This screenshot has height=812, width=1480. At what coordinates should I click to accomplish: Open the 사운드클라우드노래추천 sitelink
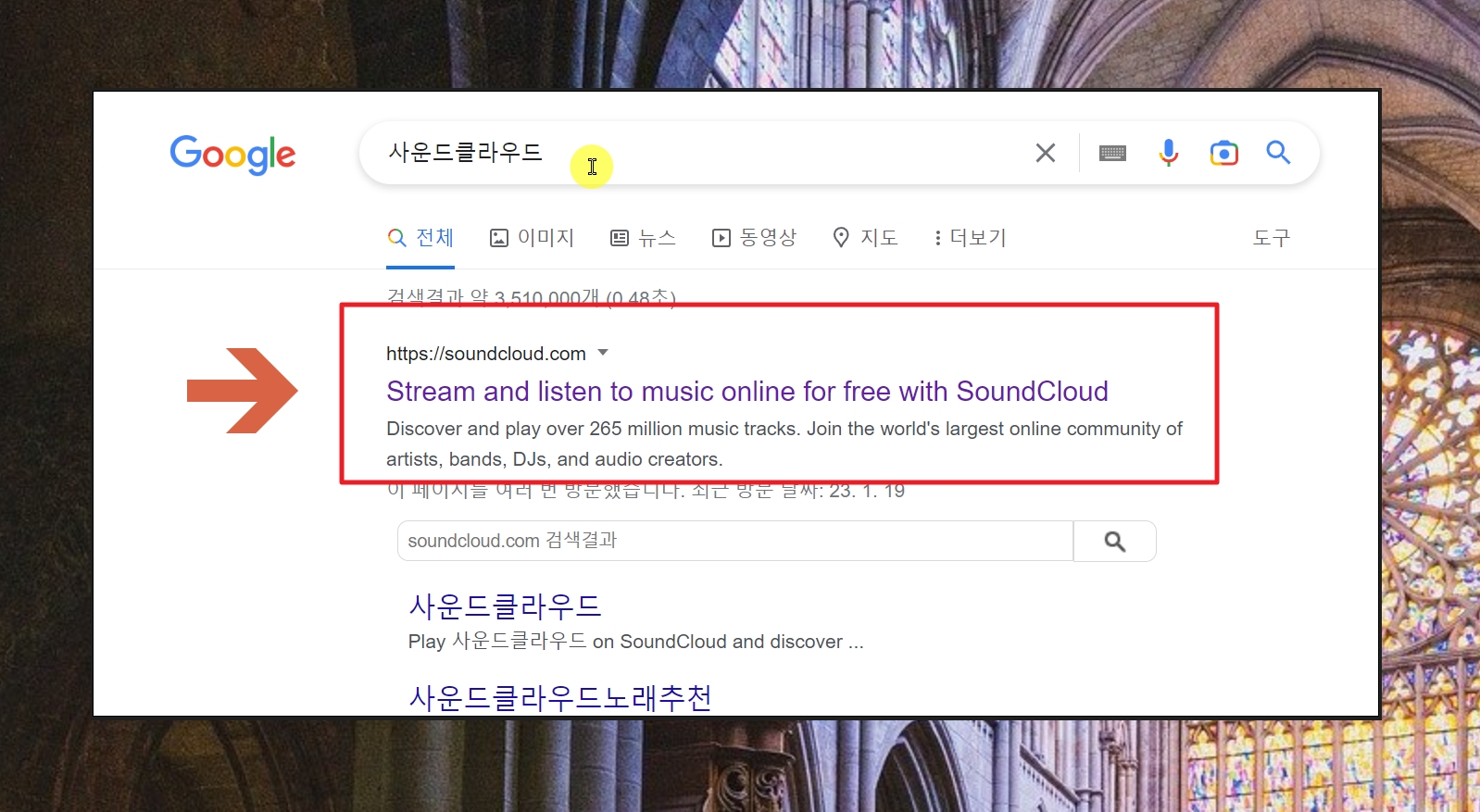560,697
